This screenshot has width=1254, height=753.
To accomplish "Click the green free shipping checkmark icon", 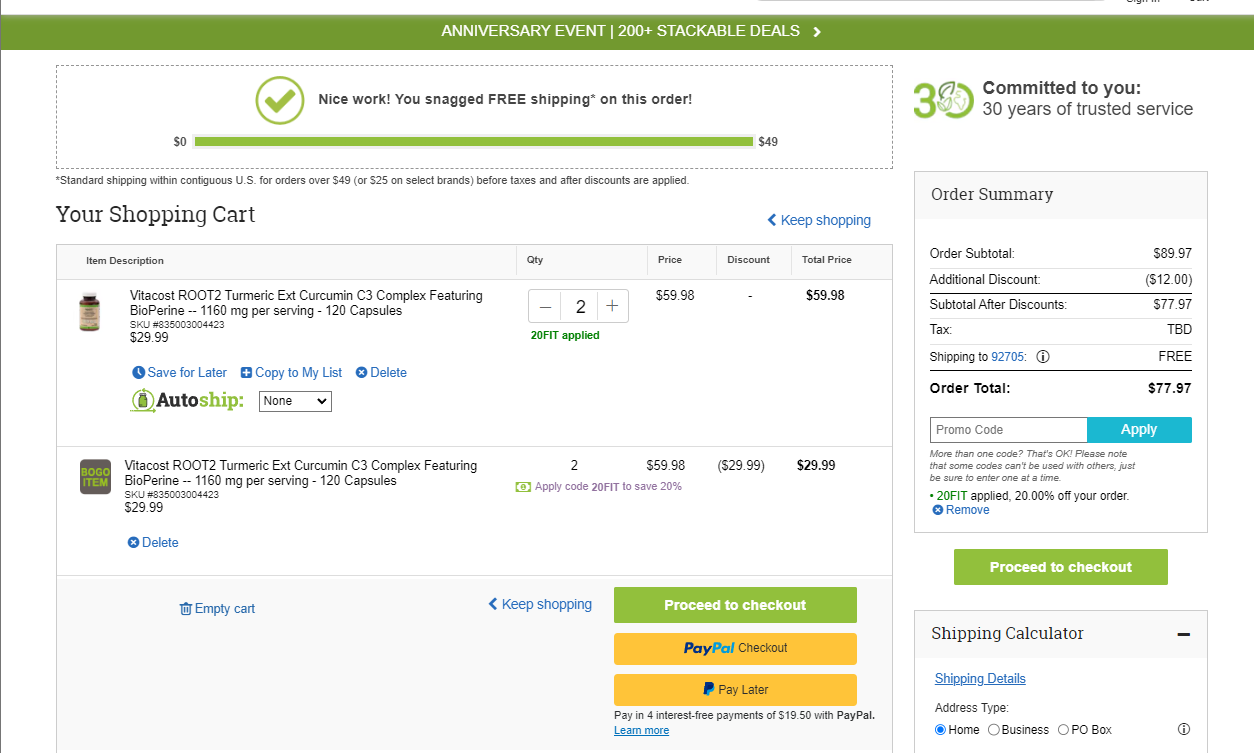I will [280, 100].
